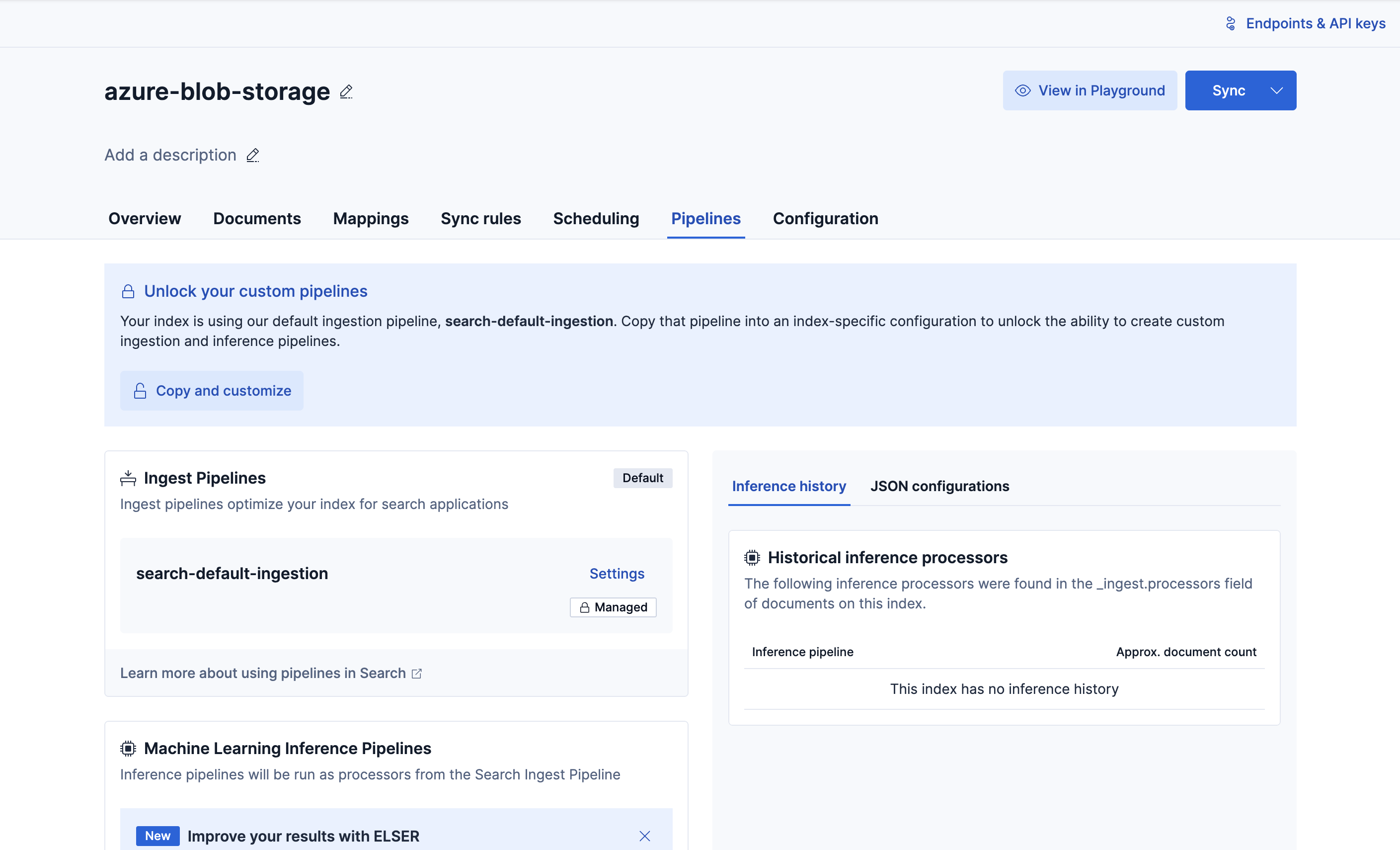The height and width of the screenshot is (850, 1400).
Task: Click Learn more about using pipelines in Search
Action: (x=264, y=673)
